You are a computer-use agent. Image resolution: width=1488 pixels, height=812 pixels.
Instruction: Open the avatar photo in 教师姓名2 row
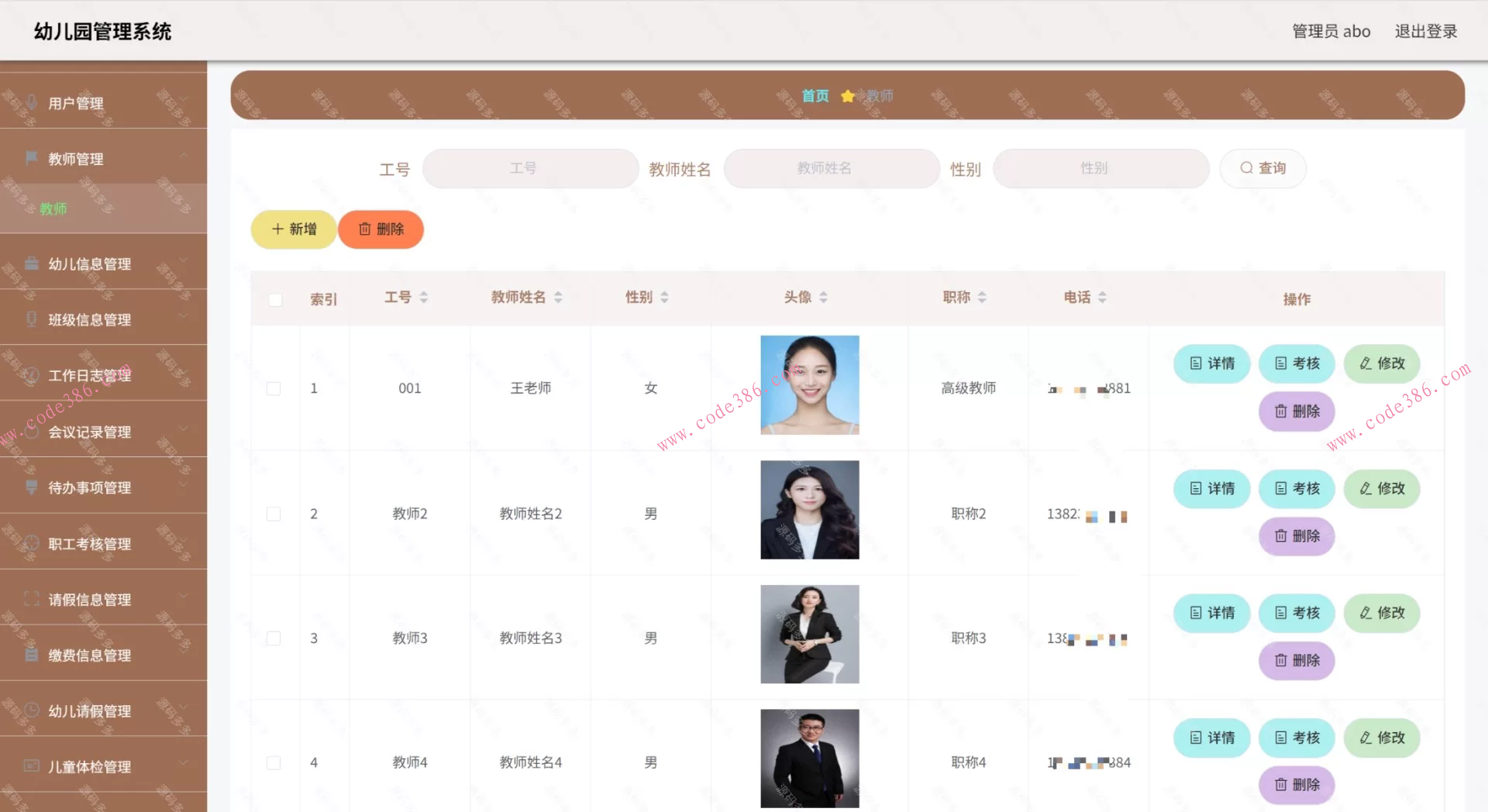(x=810, y=510)
